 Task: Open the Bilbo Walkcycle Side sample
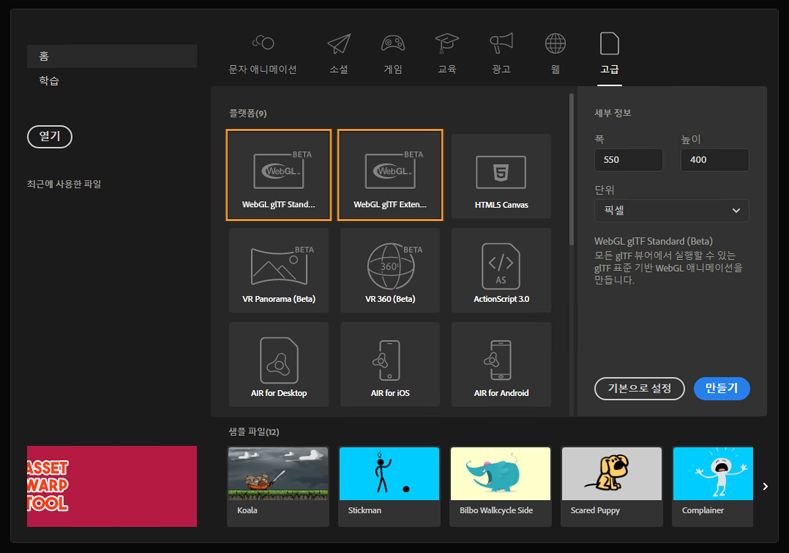click(501, 486)
